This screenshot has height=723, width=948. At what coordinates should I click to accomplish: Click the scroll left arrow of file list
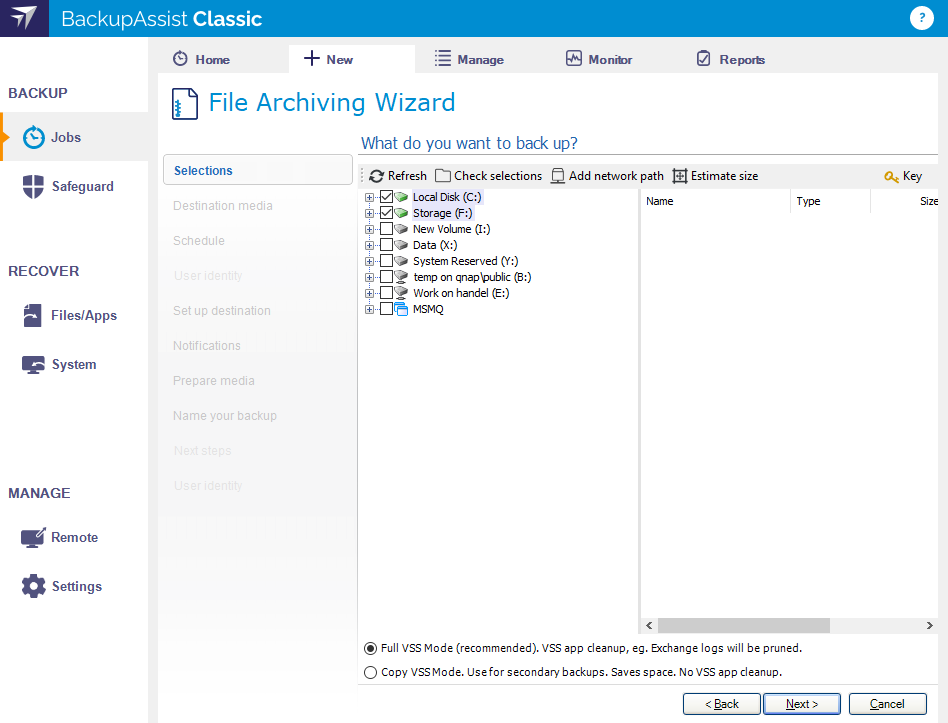649,626
